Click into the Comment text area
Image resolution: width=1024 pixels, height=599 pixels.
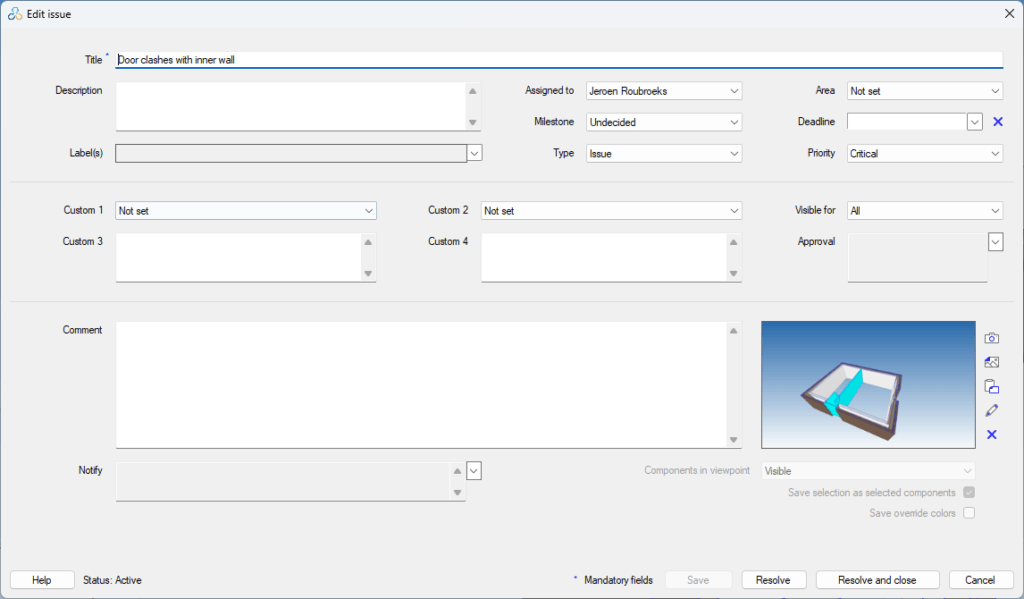pyautogui.click(x=421, y=385)
